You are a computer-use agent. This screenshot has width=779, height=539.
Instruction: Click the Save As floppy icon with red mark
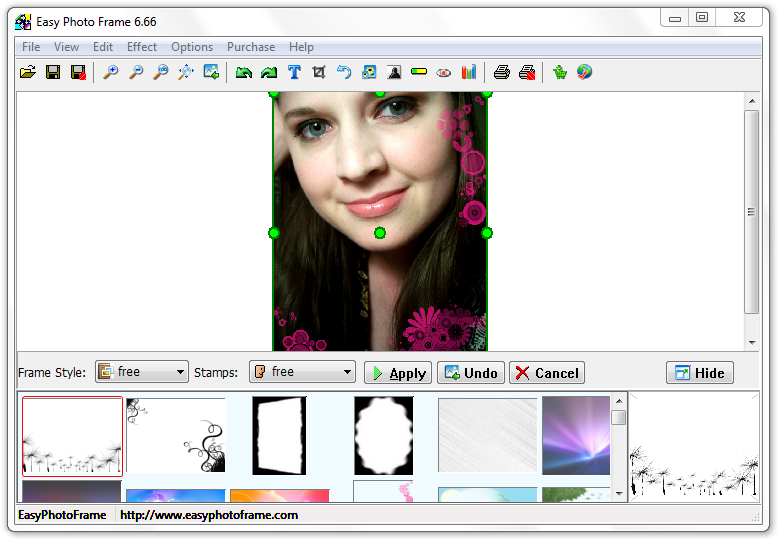click(78, 73)
